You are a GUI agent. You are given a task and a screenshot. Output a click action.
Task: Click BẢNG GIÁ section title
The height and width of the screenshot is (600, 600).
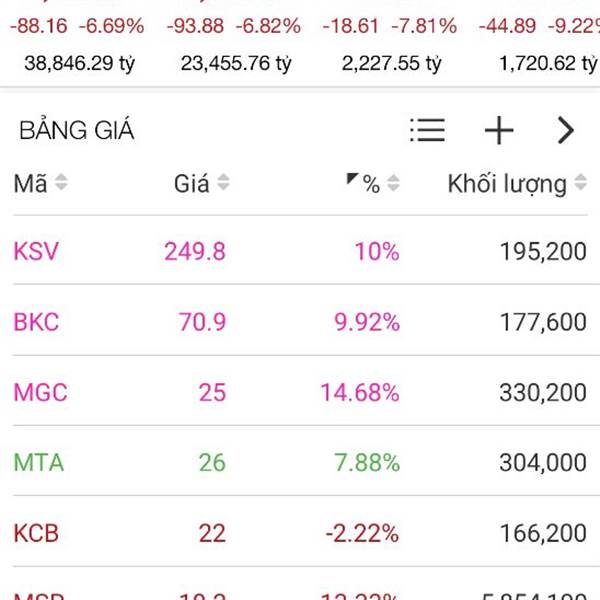76,131
